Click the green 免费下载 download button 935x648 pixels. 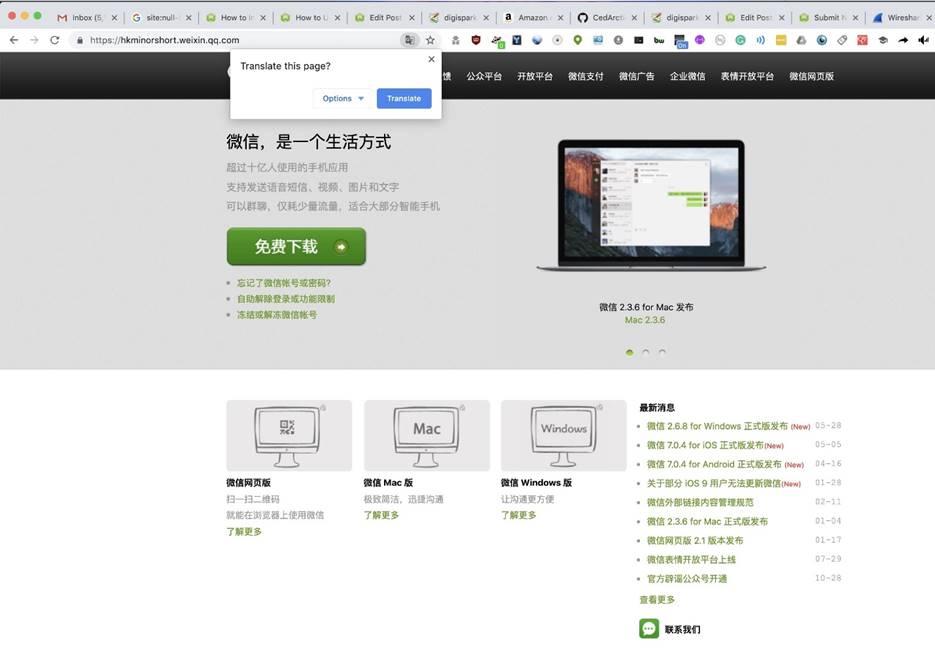[x=296, y=246]
